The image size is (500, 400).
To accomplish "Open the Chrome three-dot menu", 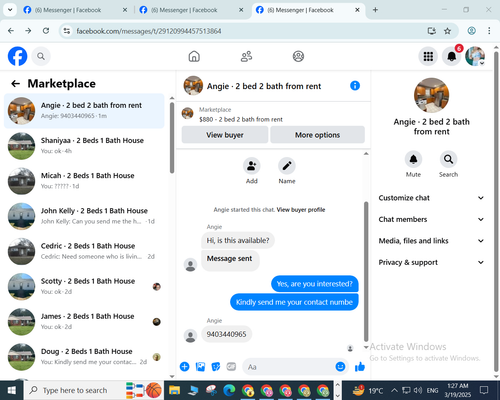I will 489,31.
